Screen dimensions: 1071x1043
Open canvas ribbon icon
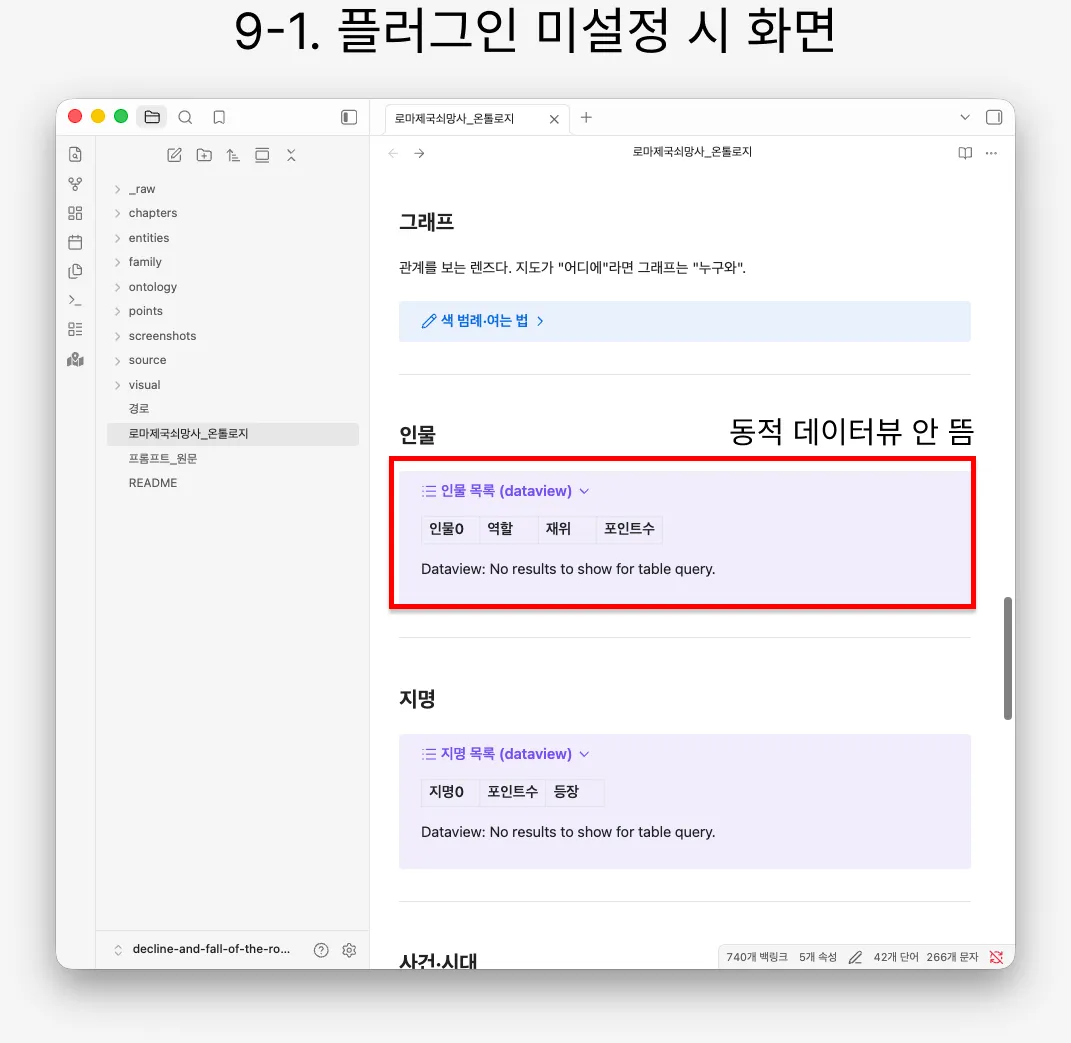click(75, 213)
